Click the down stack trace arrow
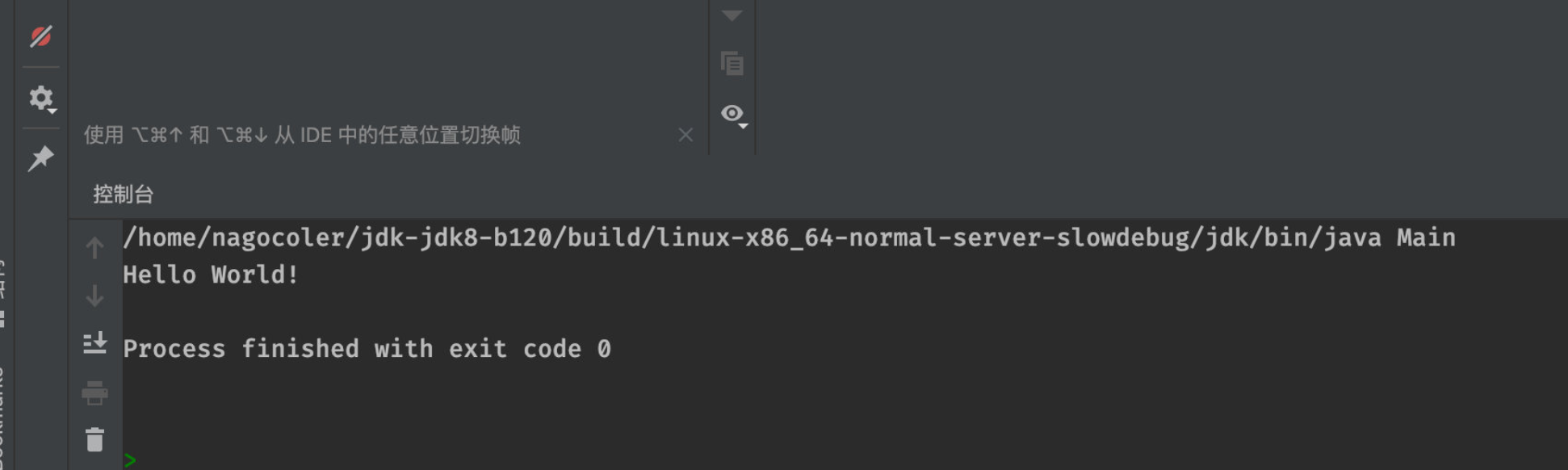Image resolution: width=1568 pixels, height=470 pixels. [94, 296]
